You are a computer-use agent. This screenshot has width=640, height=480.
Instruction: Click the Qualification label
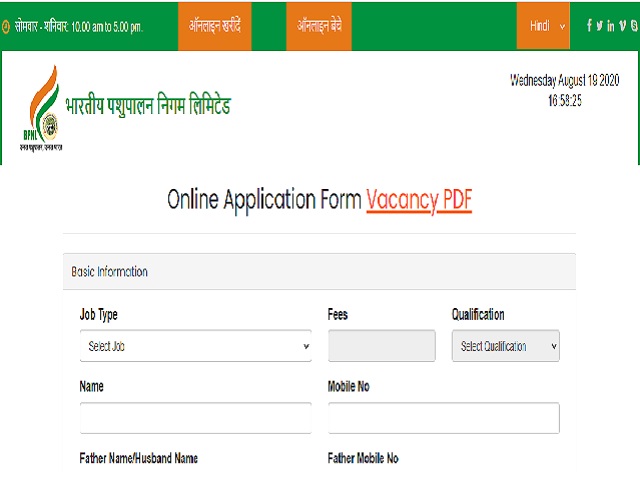[x=478, y=314]
